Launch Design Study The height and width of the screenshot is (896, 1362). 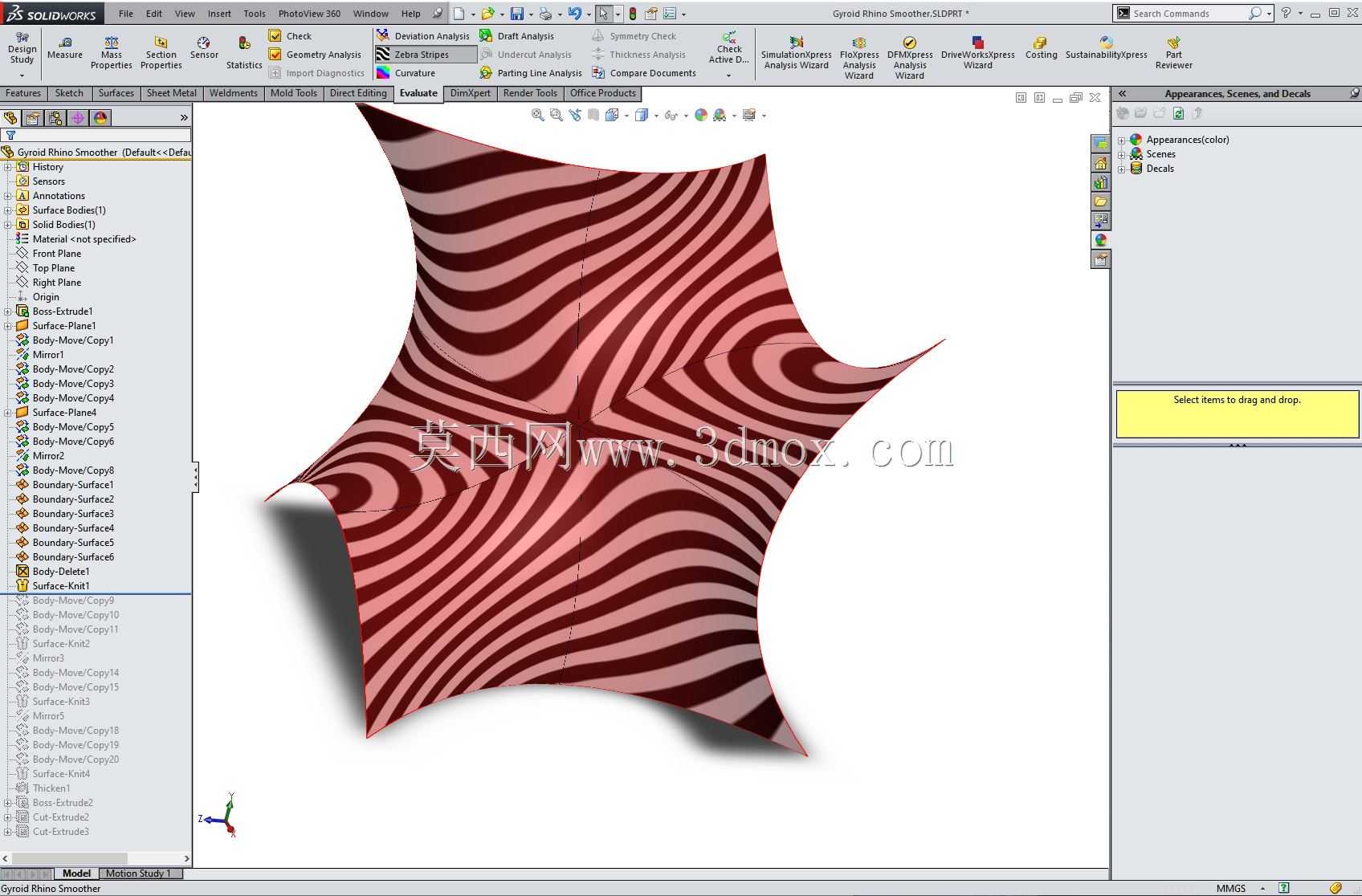[22, 53]
